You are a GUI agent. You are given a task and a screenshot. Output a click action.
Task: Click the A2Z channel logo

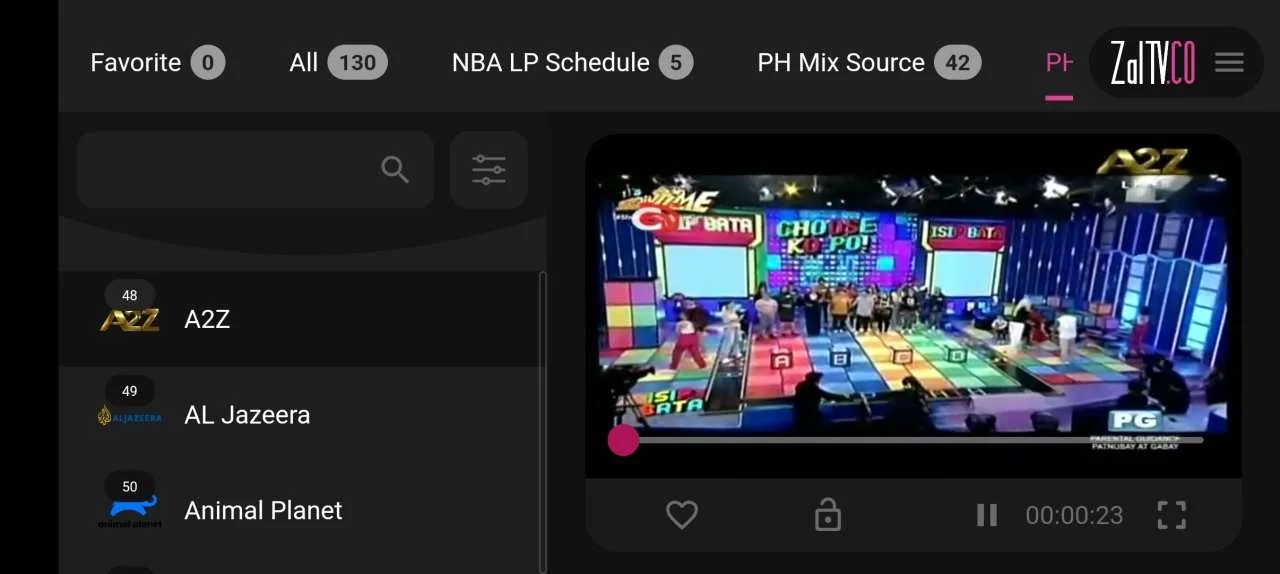coord(130,320)
